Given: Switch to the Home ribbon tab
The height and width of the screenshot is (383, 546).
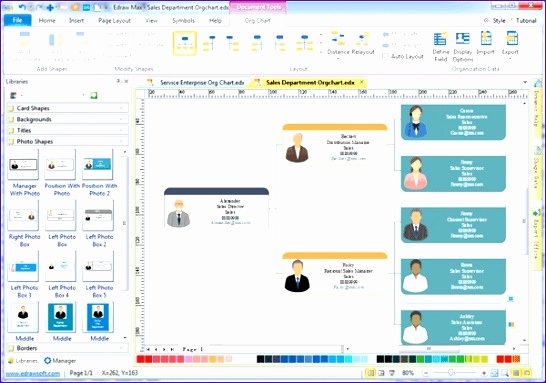Looking at the screenshot, I should (x=47, y=21).
